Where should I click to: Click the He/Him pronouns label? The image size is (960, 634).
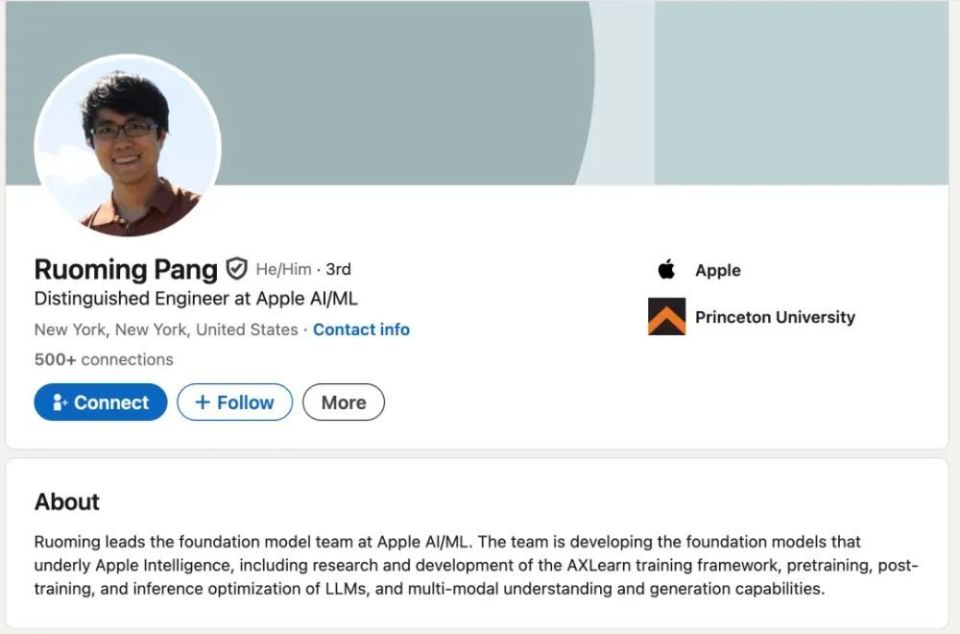pyautogui.click(x=283, y=269)
